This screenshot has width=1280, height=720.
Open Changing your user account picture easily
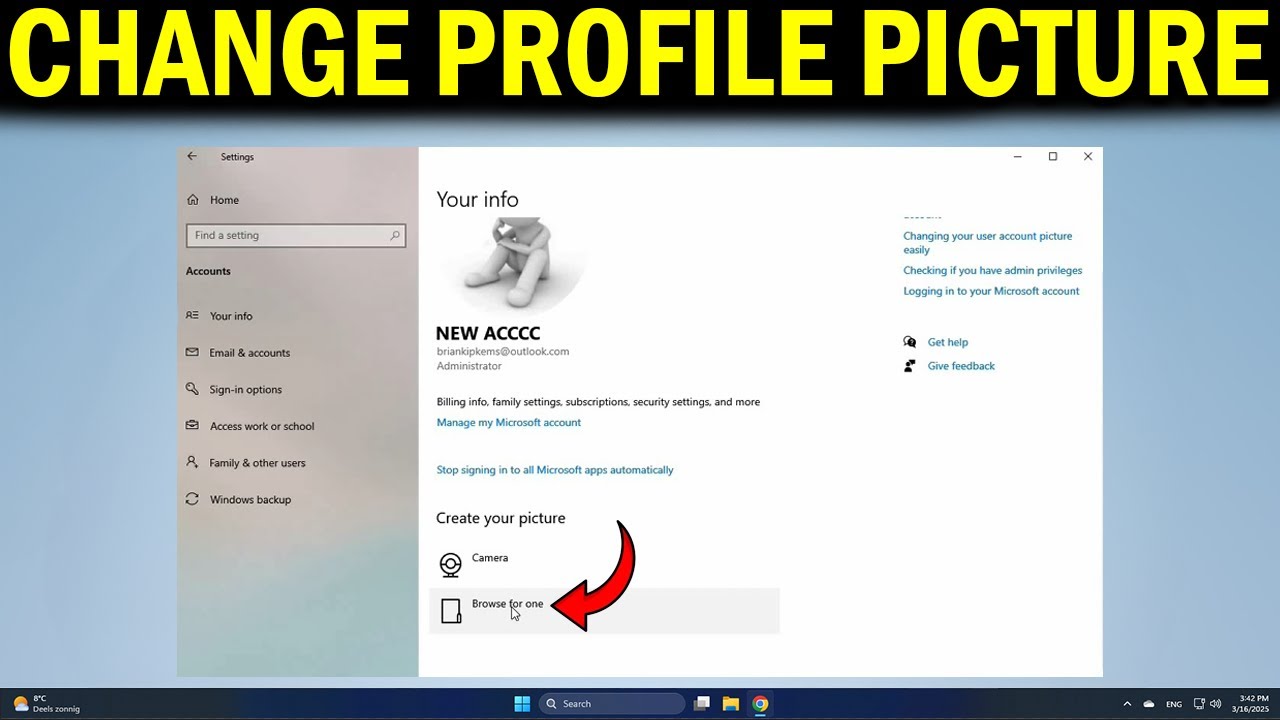point(987,243)
